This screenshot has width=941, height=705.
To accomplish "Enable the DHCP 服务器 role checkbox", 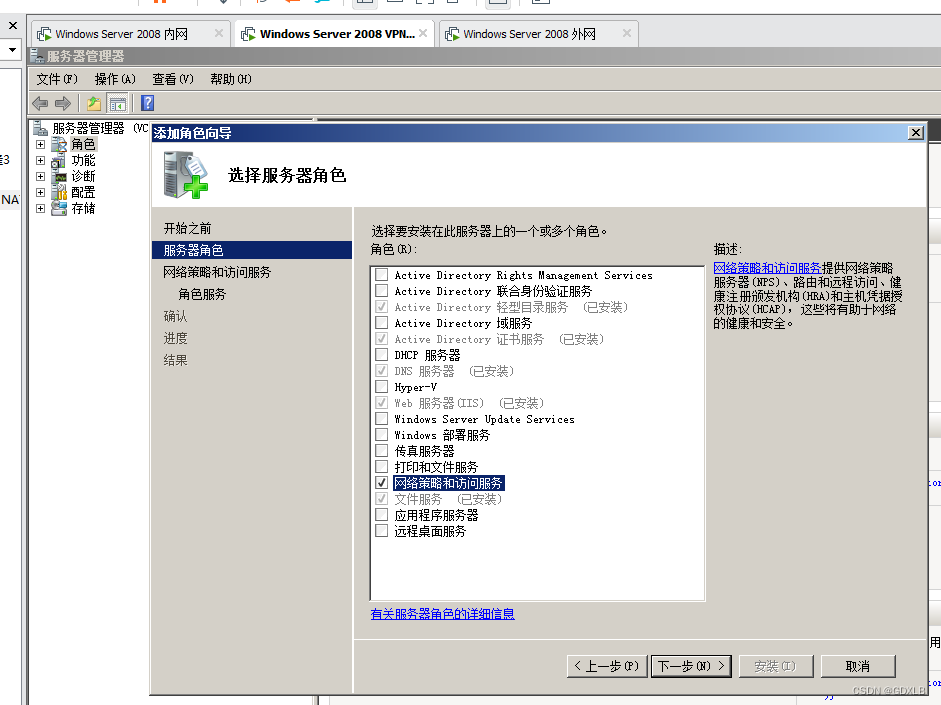I will pyautogui.click(x=382, y=355).
